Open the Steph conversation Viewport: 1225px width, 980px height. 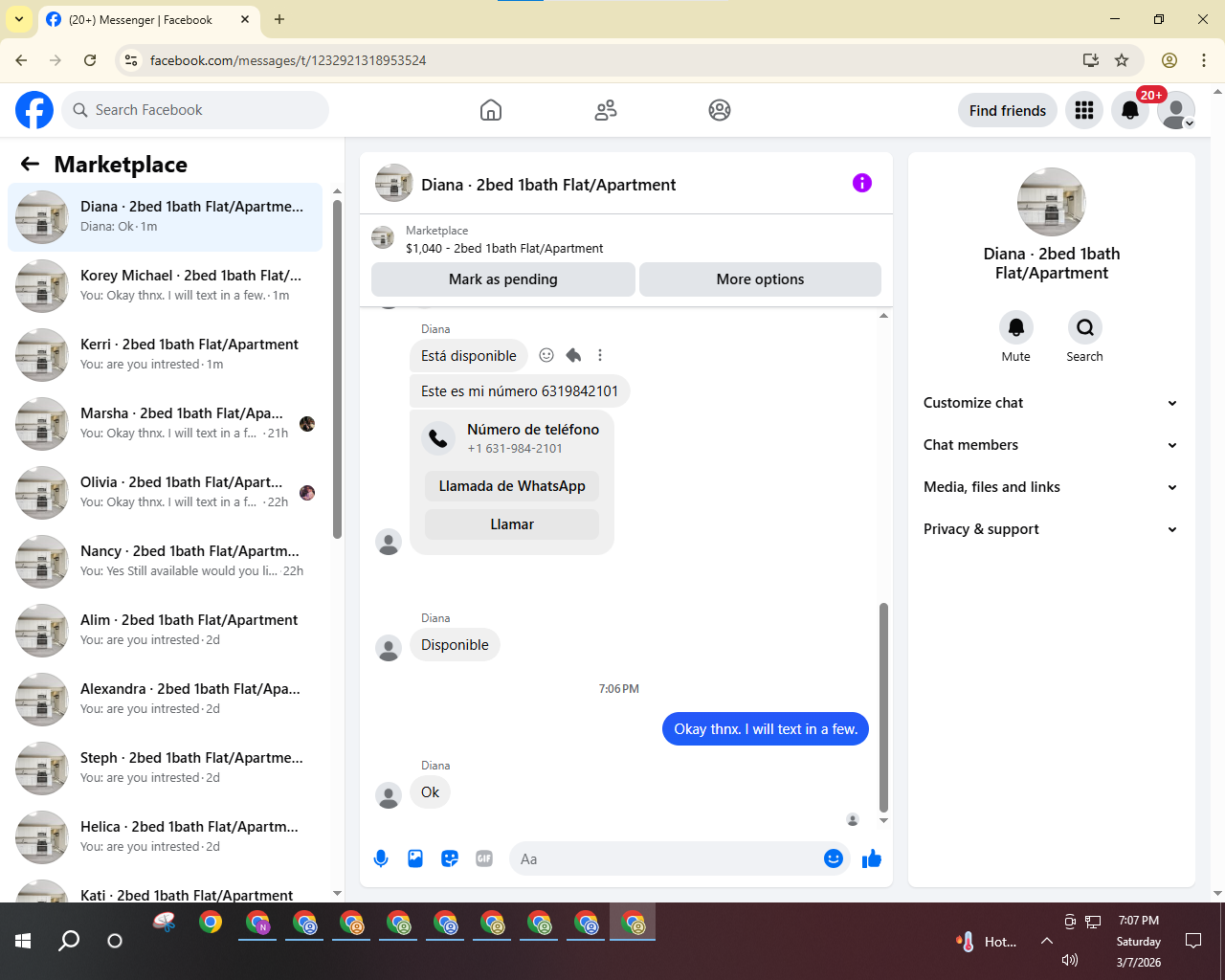[x=166, y=768]
